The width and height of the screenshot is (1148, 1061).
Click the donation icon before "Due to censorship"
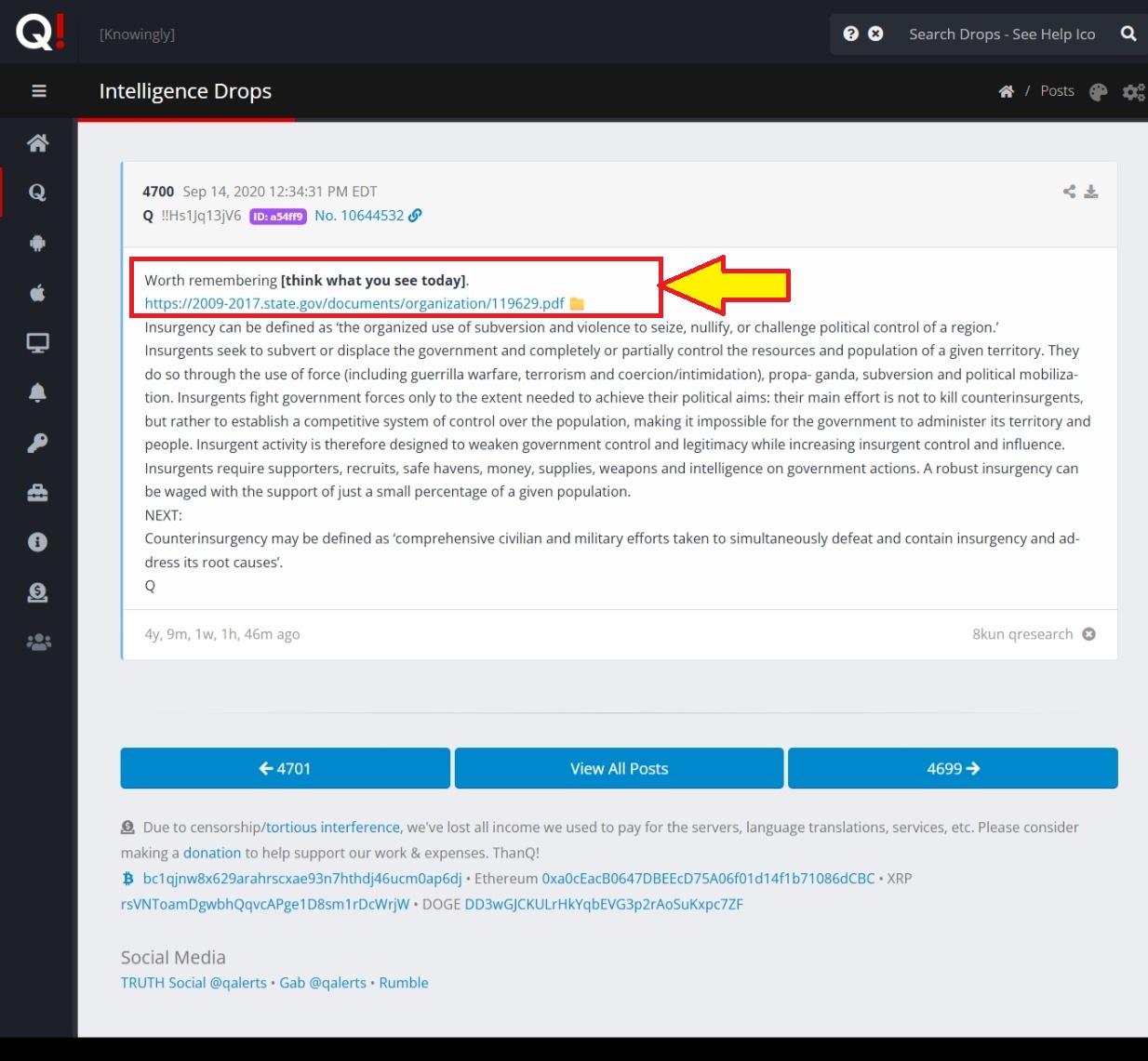(127, 828)
